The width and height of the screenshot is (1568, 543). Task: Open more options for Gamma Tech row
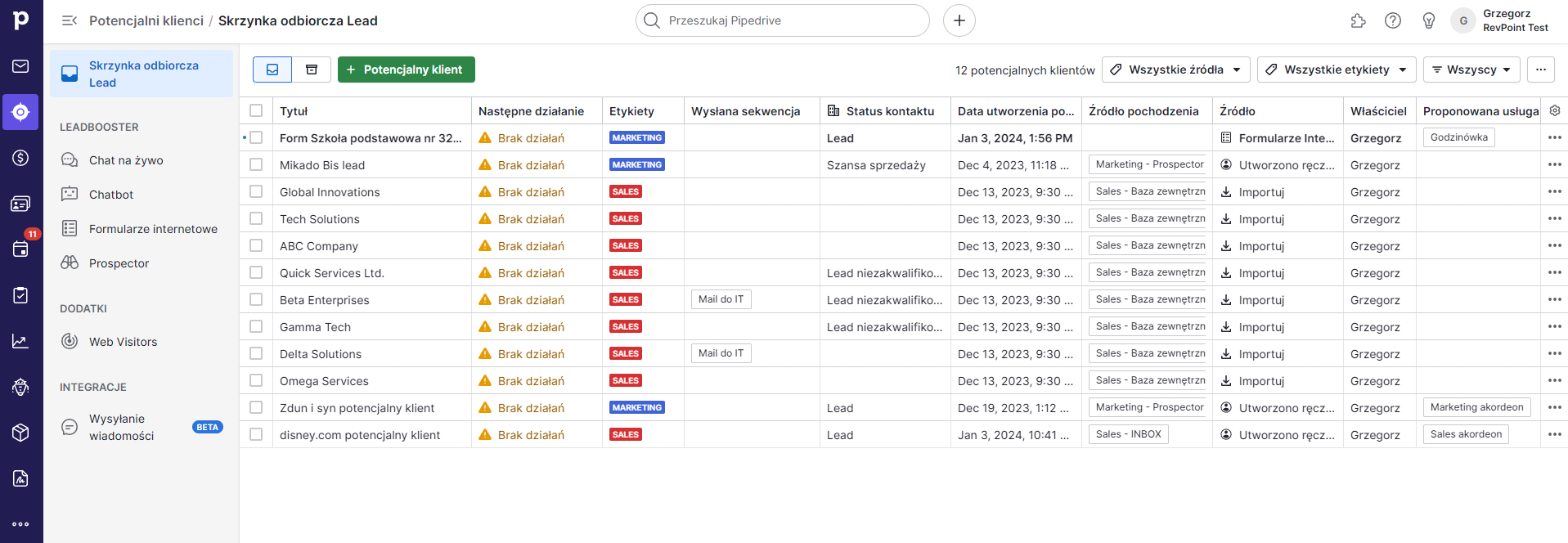[x=1555, y=326]
